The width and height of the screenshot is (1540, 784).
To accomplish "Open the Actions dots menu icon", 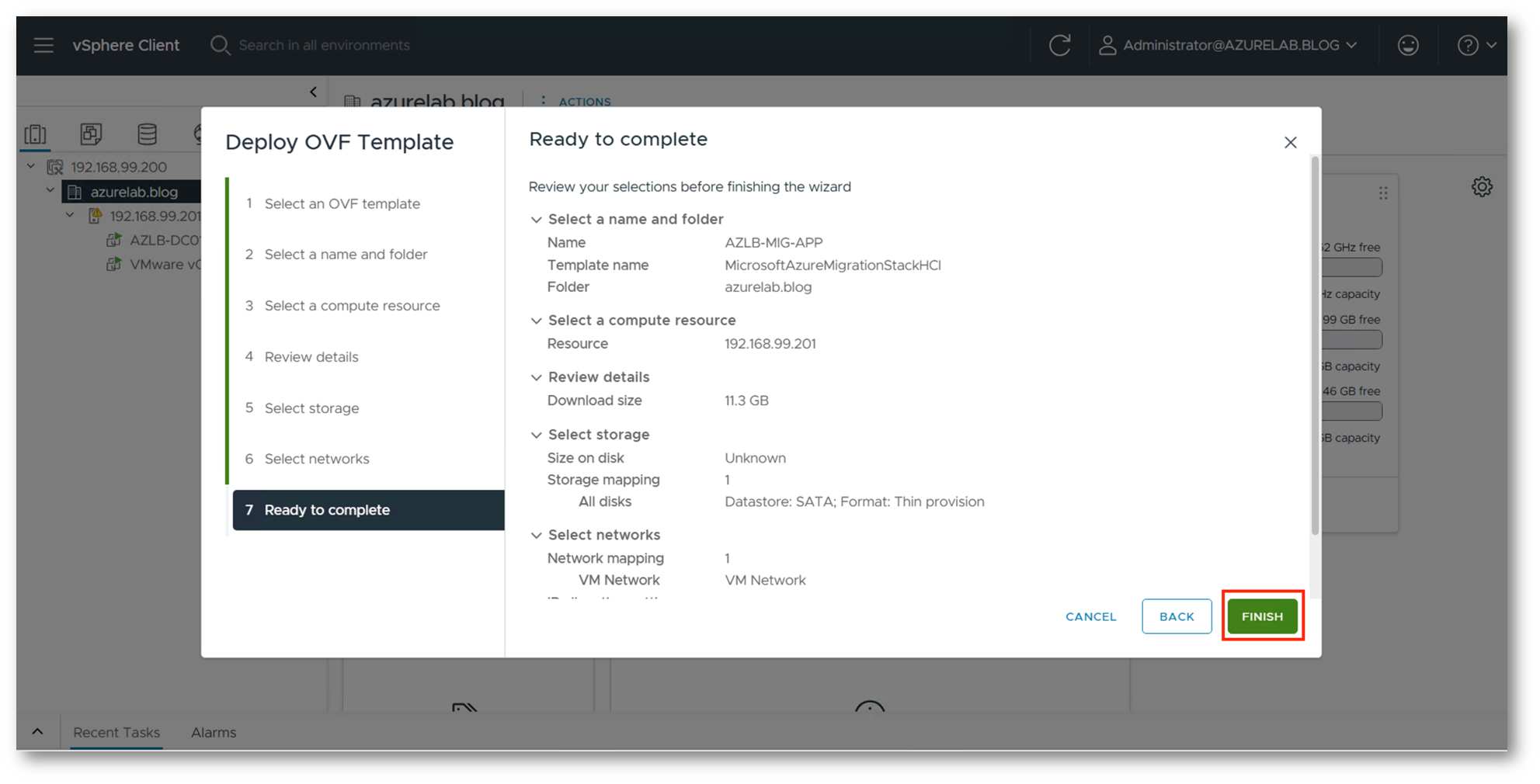I will [543, 101].
